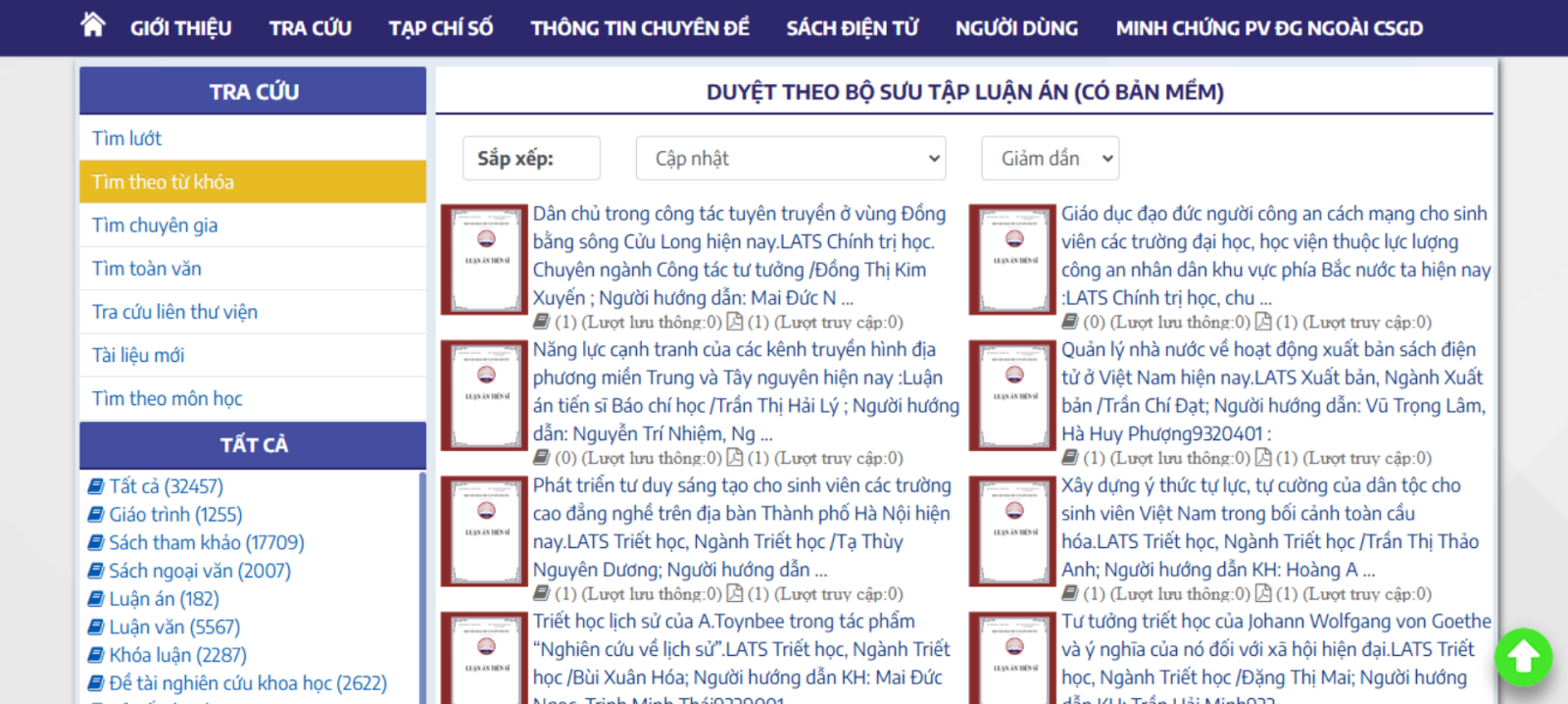
Task: Click the book icon under Phát triển tư duy thesis
Action: [541, 593]
